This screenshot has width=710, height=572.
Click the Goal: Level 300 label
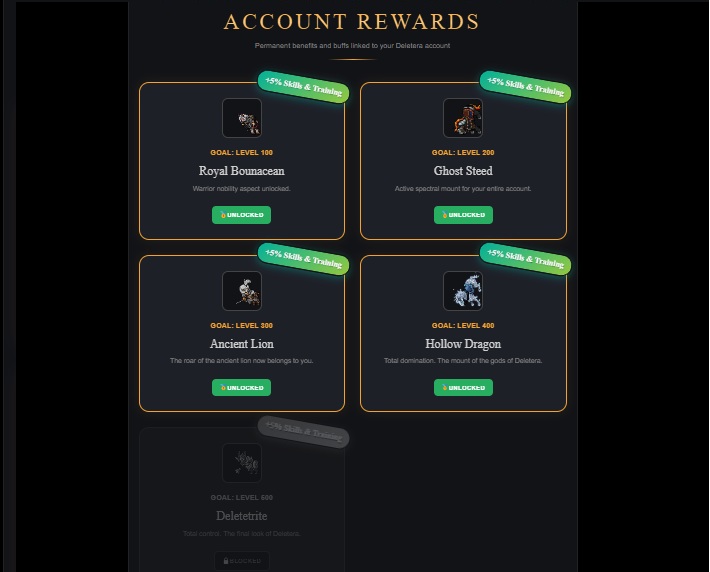click(x=241, y=325)
